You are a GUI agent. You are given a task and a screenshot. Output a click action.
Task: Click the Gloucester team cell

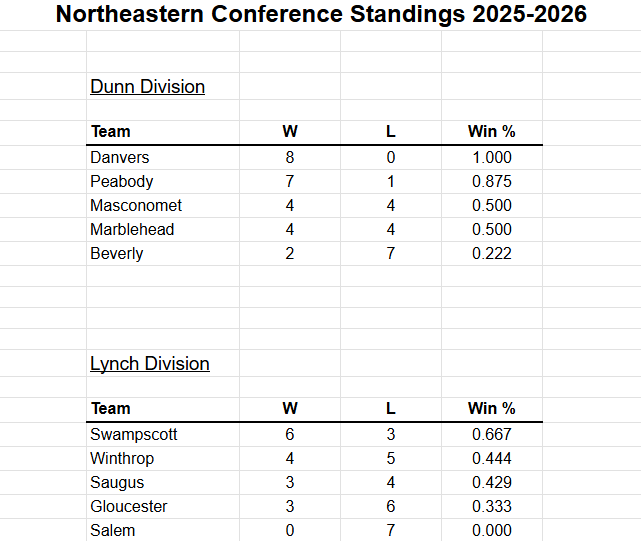(x=129, y=507)
